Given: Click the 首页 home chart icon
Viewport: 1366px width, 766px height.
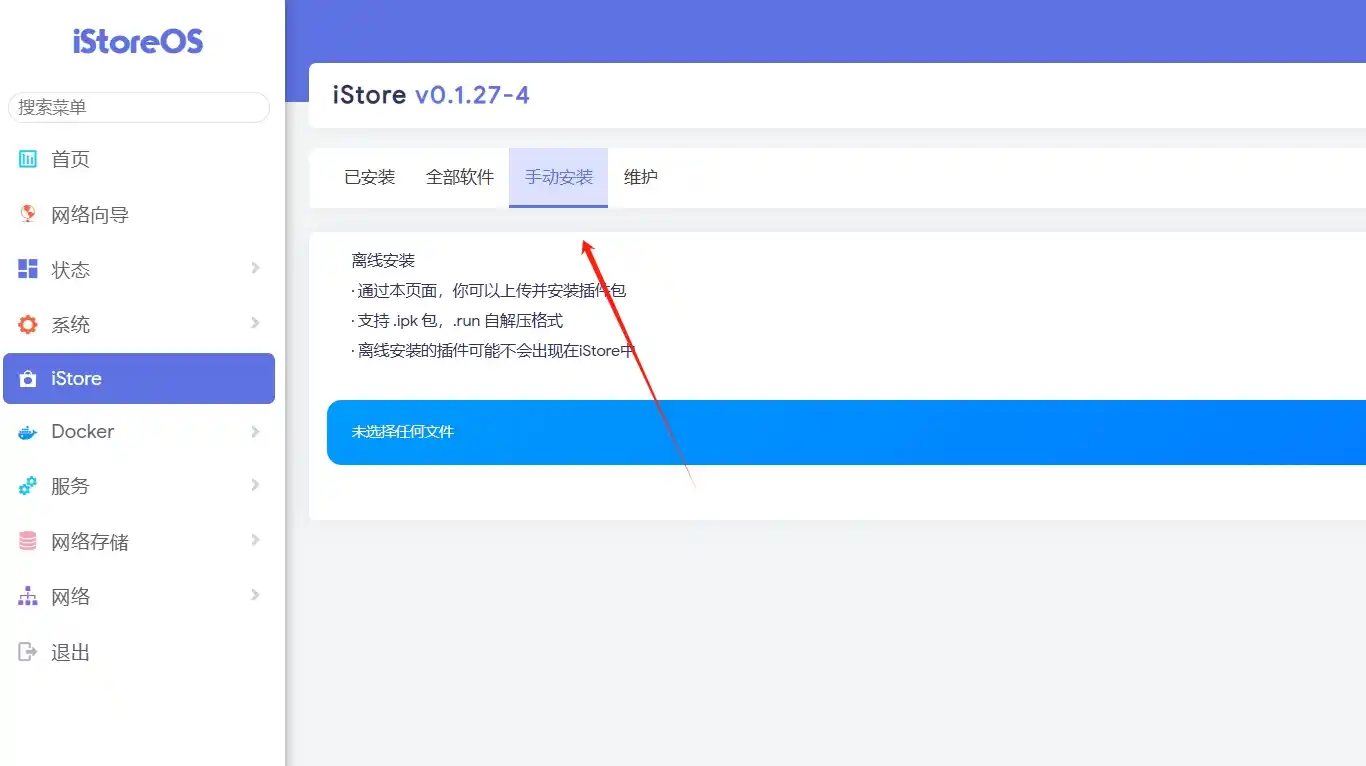Looking at the screenshot, I should click(28, 159).
